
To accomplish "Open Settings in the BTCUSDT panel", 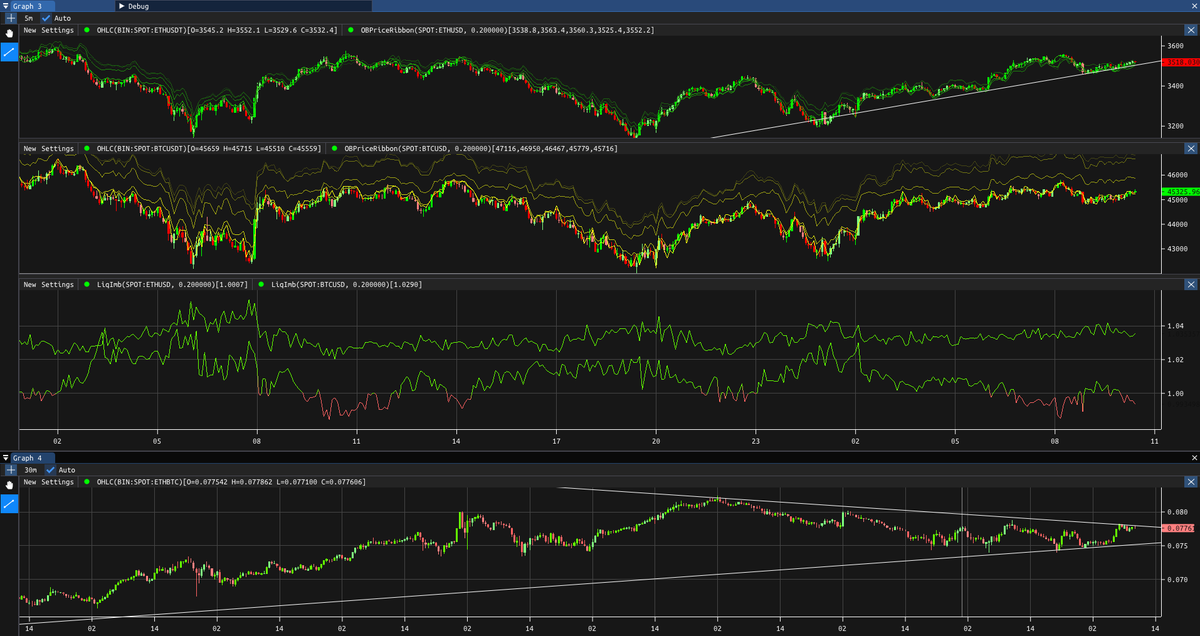I will [57, 148].
